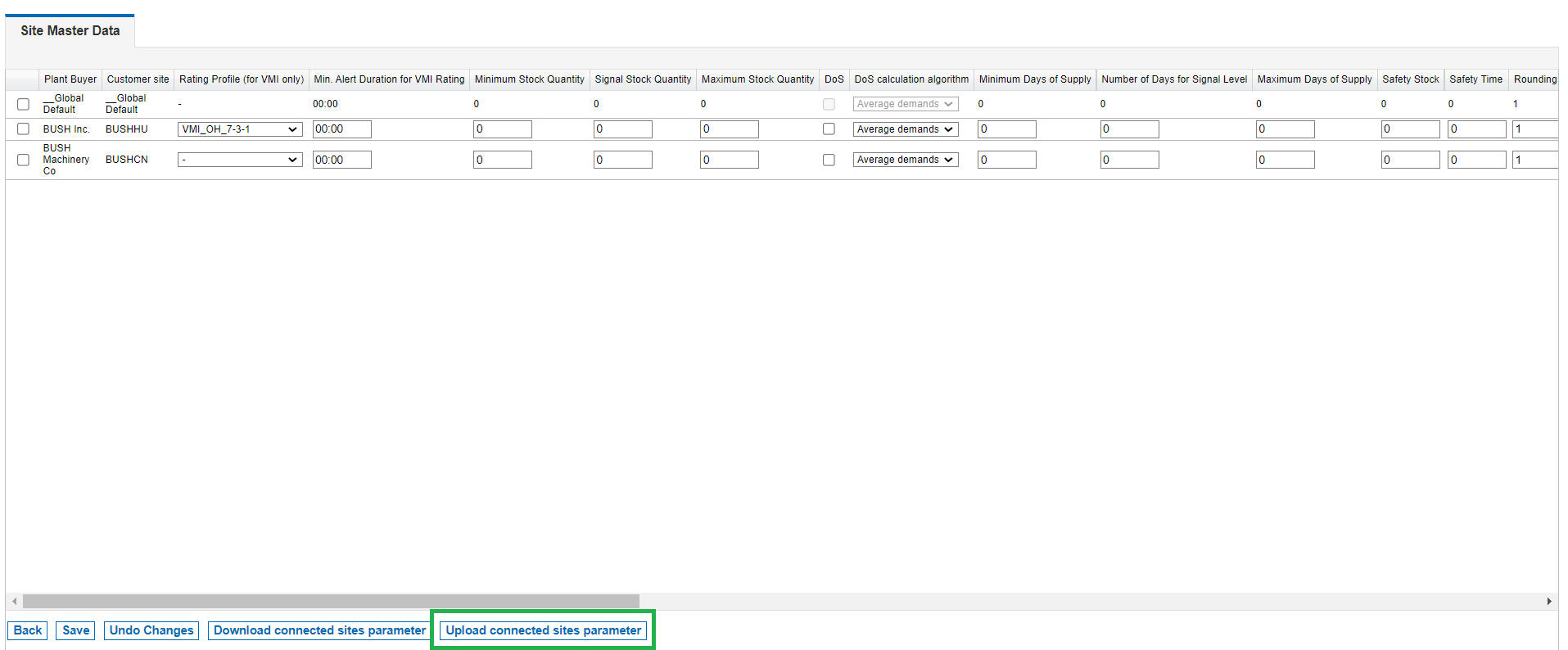Click Signal Stock Quantity field for BUSHHU

coord(623,129)
